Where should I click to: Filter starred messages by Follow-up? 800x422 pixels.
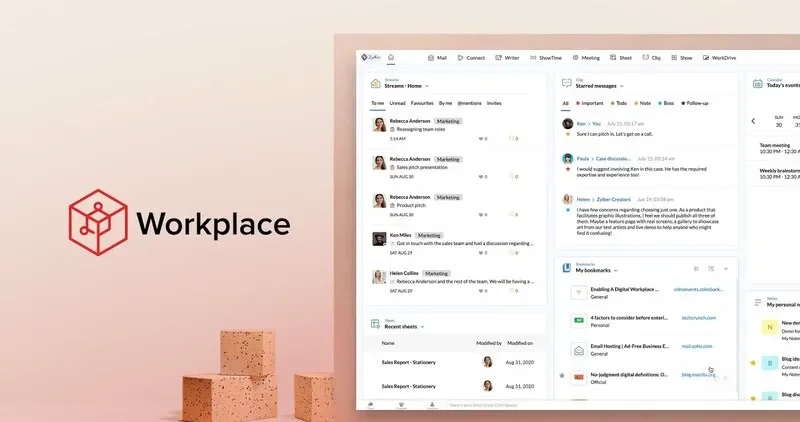point(695,103)
